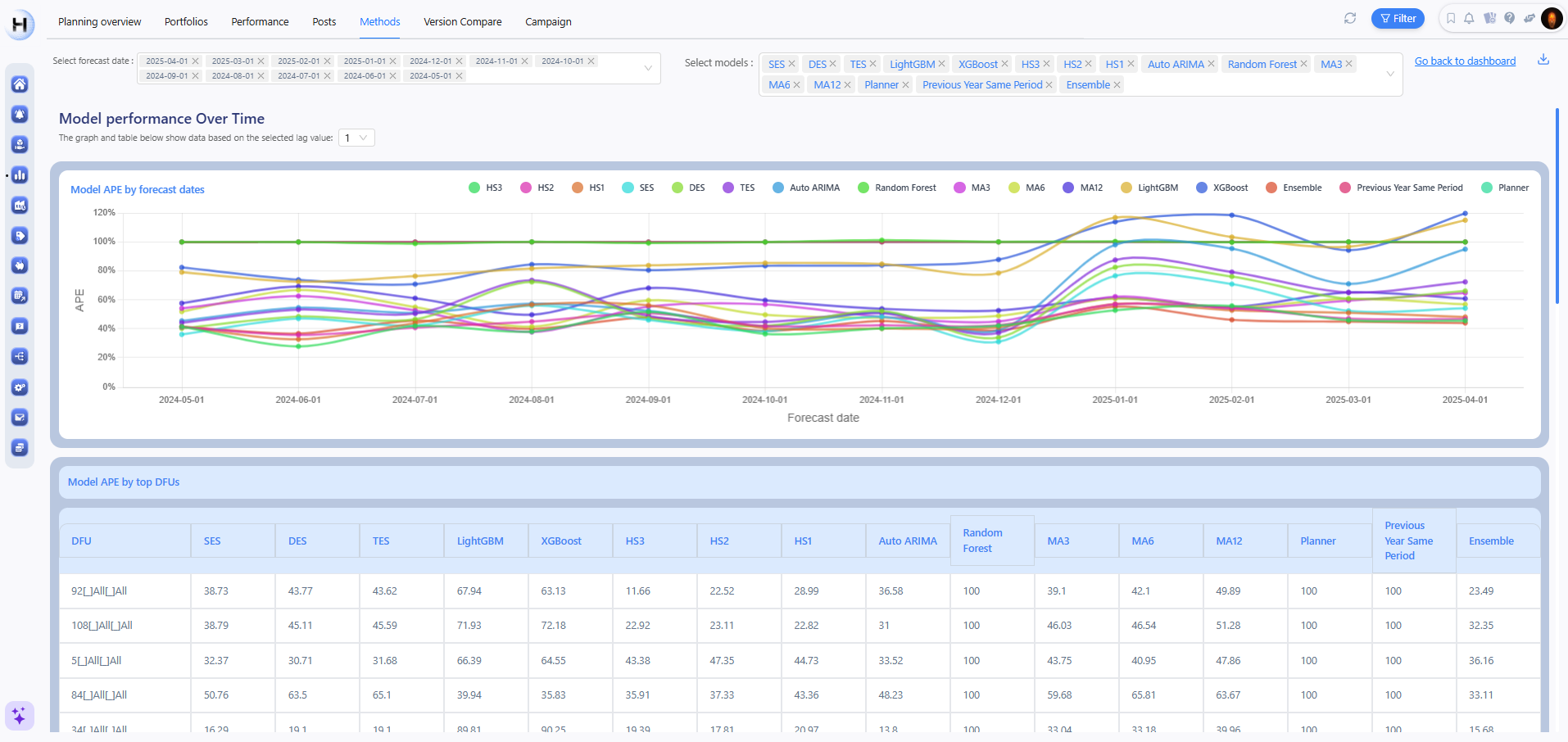Open the notifications bell in the top bar
This screenshot has width=1568, height=742.
pos(1469,18)
